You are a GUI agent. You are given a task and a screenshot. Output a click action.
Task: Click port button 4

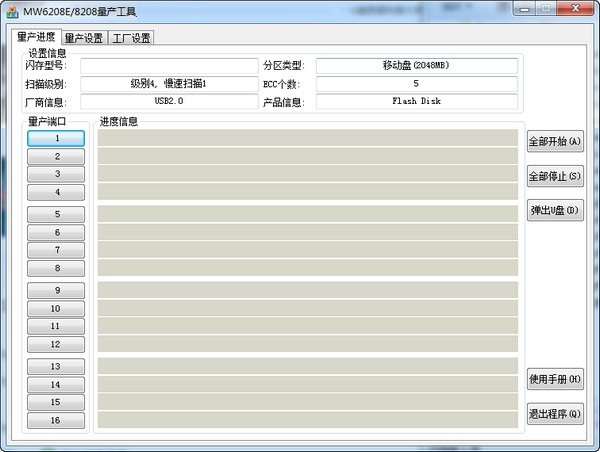pos(56,191)
